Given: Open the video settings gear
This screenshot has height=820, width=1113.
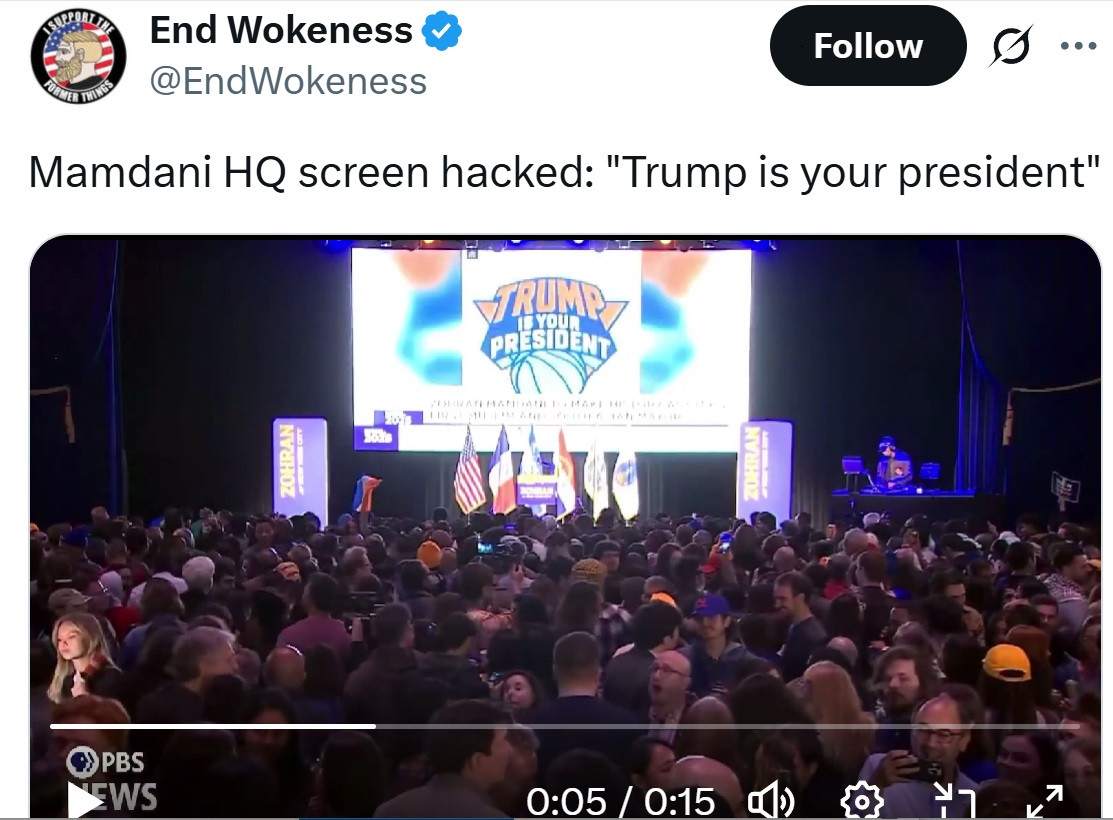Looking at the screenshot, I should pos(862,802).
